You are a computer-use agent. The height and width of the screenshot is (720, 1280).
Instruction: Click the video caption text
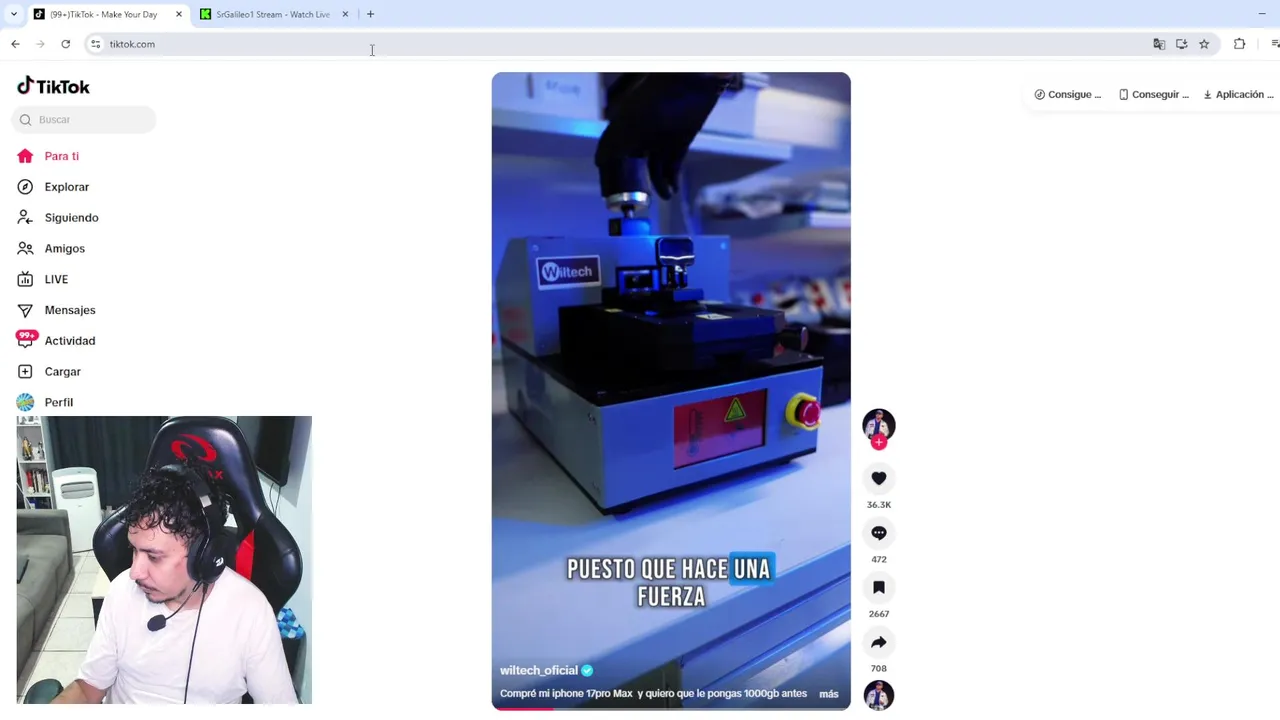653,694
